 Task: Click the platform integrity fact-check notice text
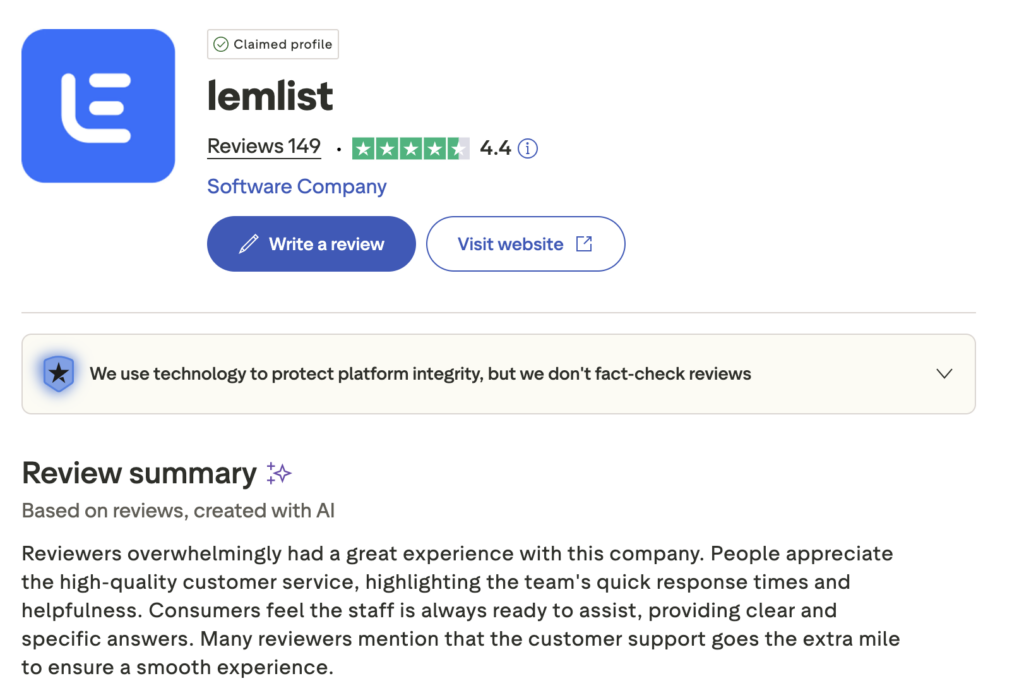(x=420, y=374)
